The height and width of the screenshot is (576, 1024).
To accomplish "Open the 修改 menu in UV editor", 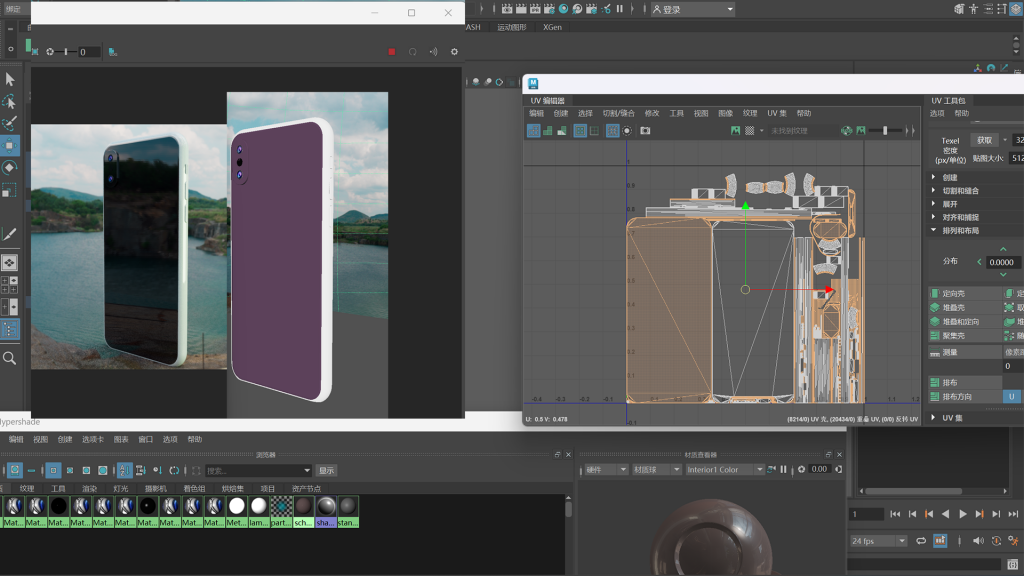I will click(x=652, y=113).
